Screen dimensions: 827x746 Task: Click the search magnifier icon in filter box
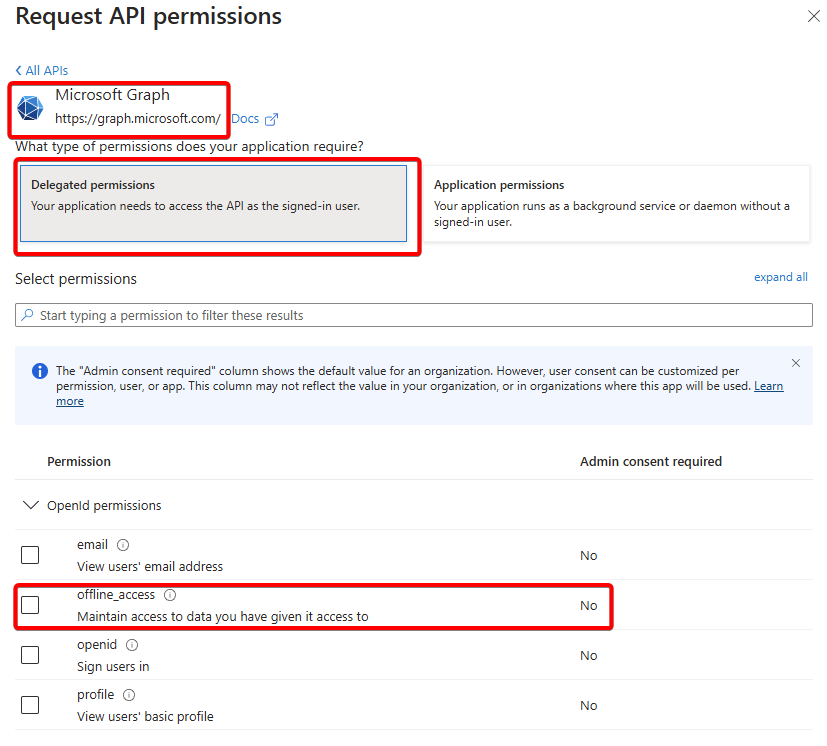27,315
